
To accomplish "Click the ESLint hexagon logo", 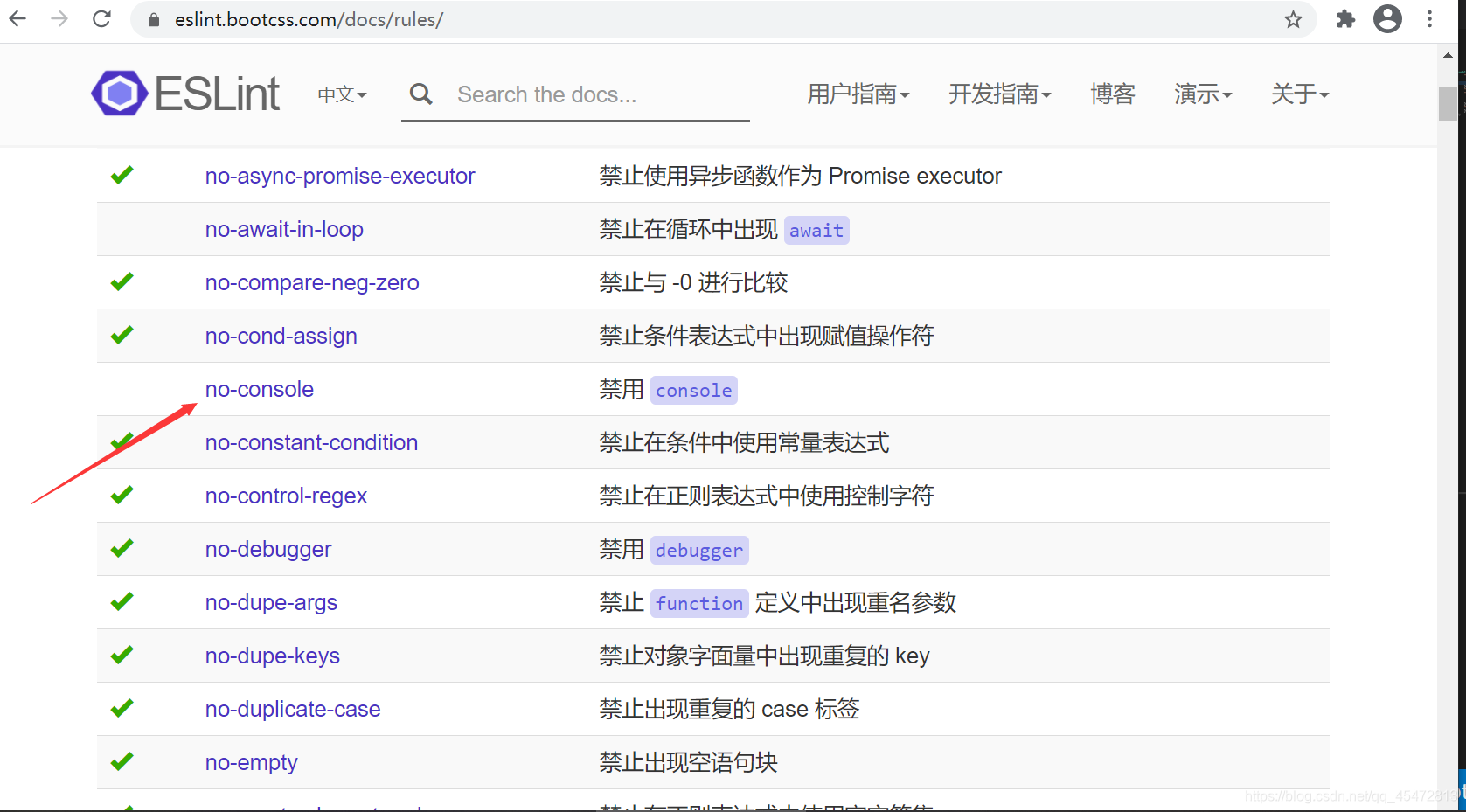I will click(120, 94).
